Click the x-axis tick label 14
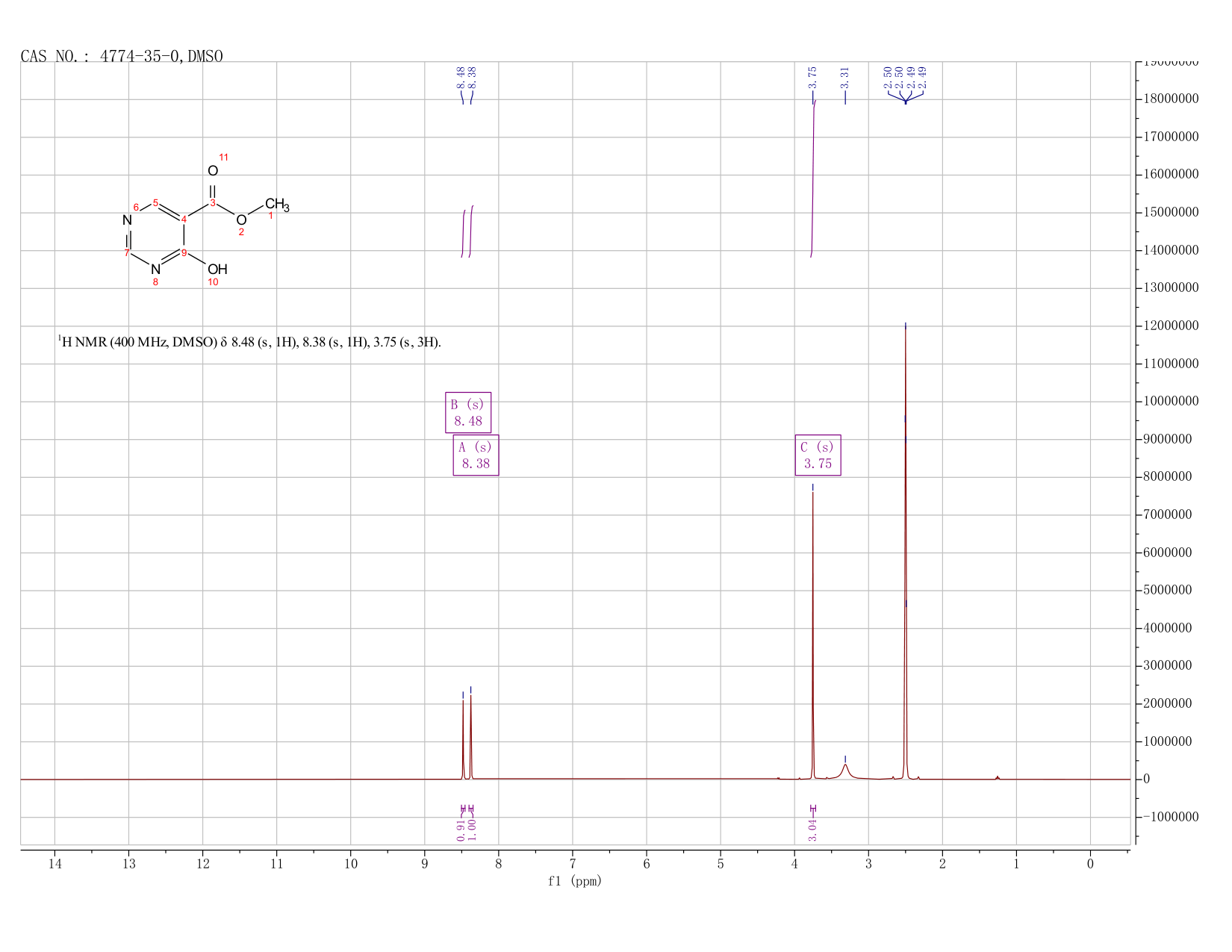Viewport: 1232px width, 952px height. (x=55, y=864)
